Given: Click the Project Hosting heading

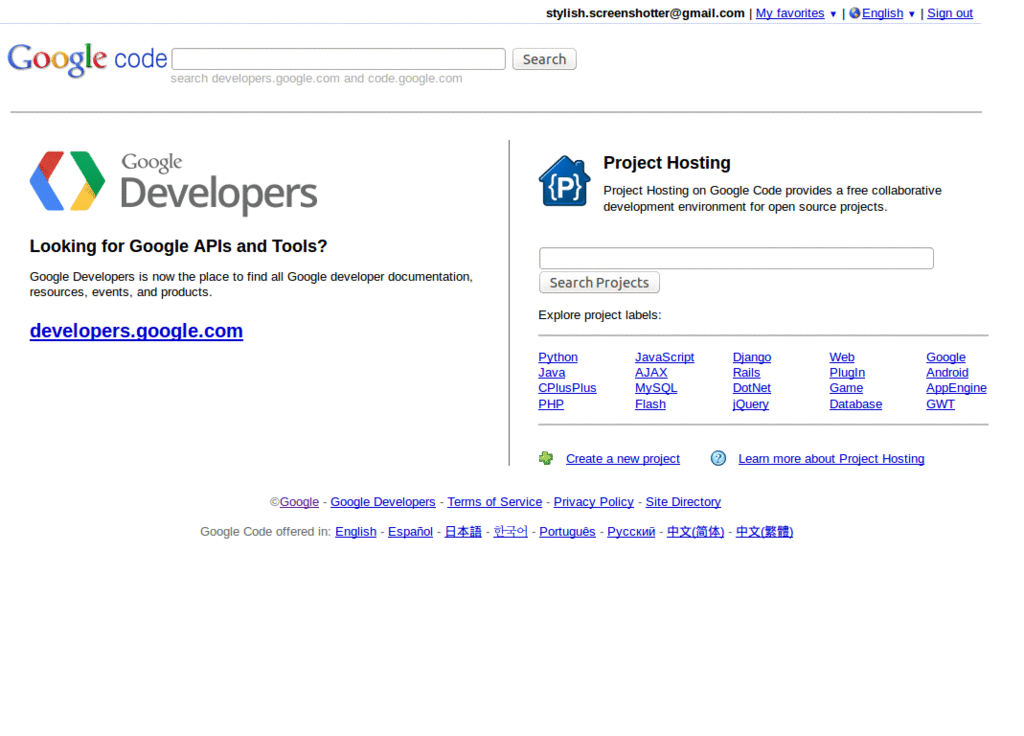Looking at the screenshot, I should point(667,163).
